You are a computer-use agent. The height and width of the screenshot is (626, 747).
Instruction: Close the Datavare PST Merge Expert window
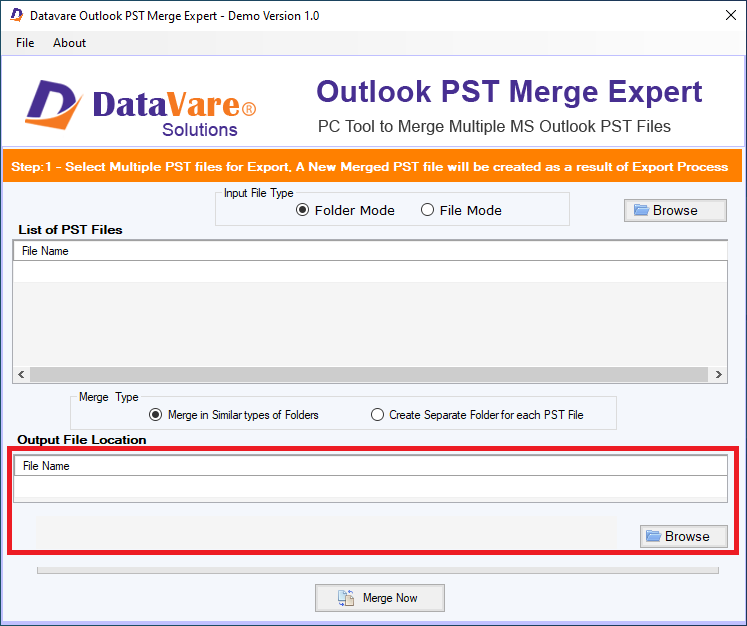731,15
